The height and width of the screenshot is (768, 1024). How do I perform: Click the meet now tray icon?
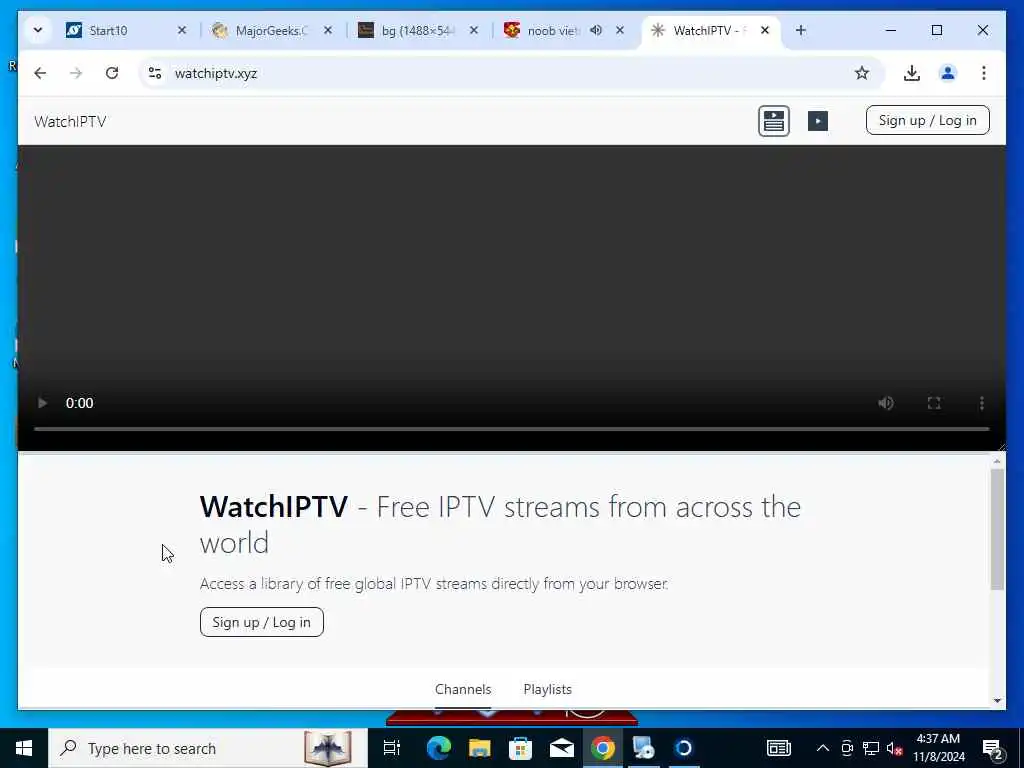(847, 748)
